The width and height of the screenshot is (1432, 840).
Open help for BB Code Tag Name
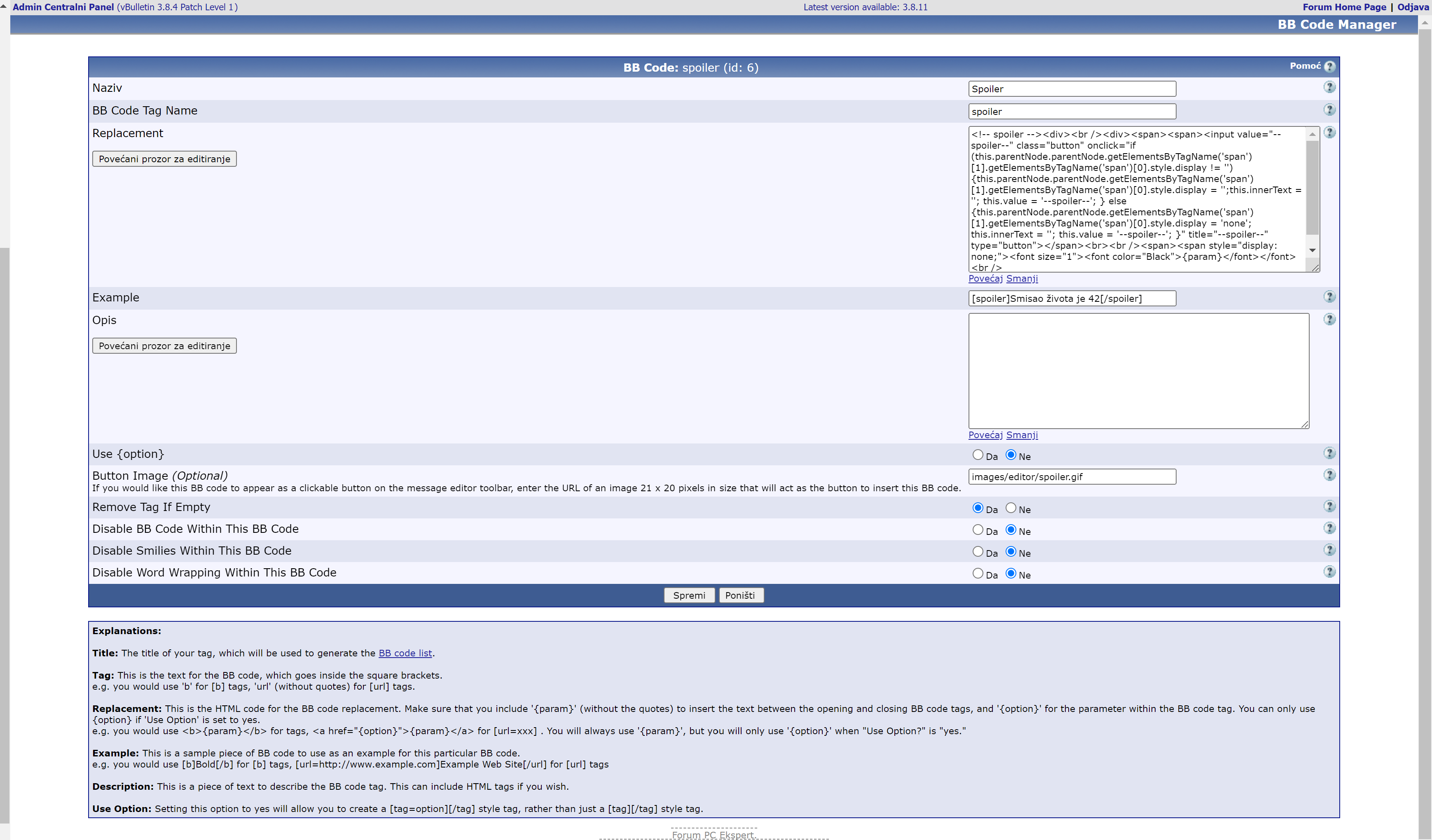coord(1329,110)
